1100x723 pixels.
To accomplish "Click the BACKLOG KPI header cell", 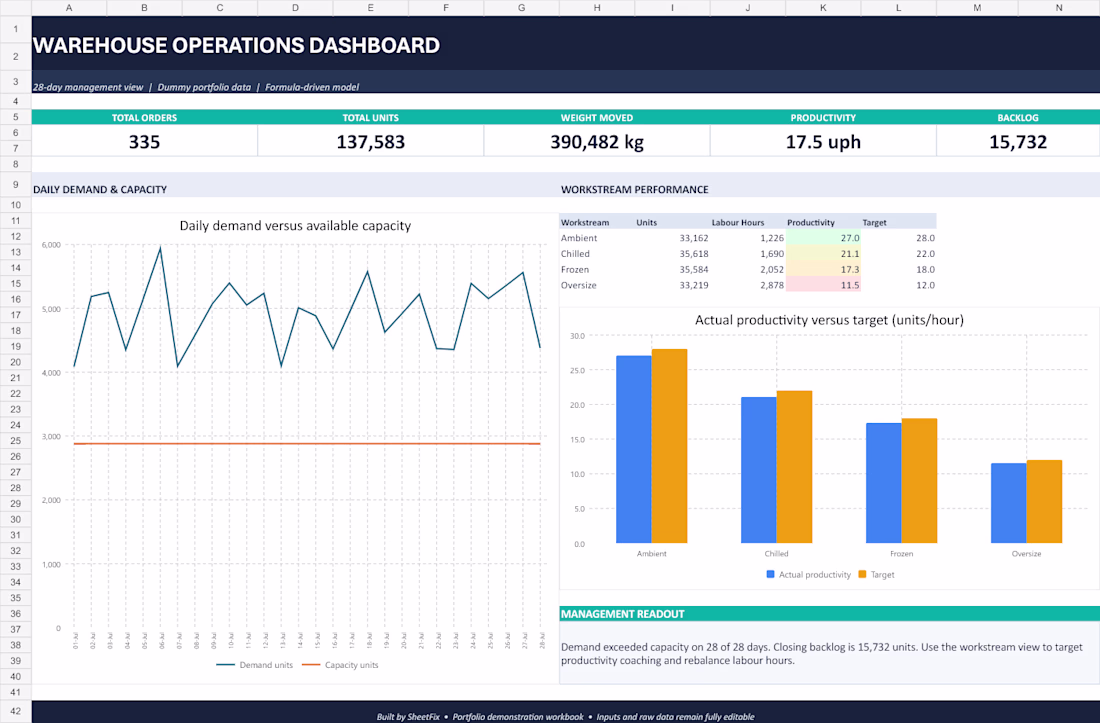I will [x=1018, y=118].
